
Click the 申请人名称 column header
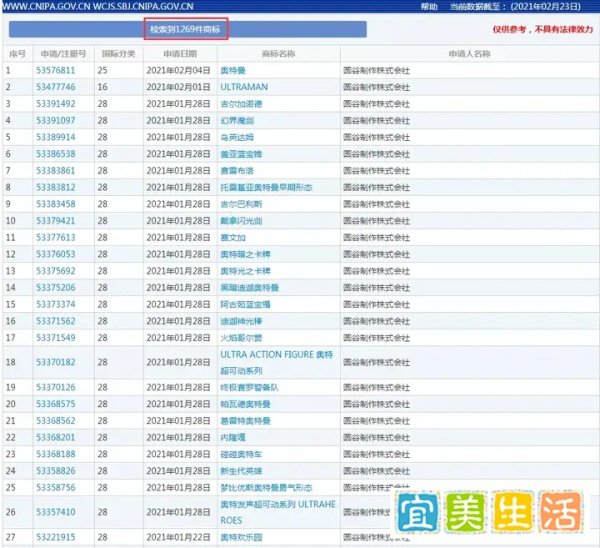coord(470,54)
